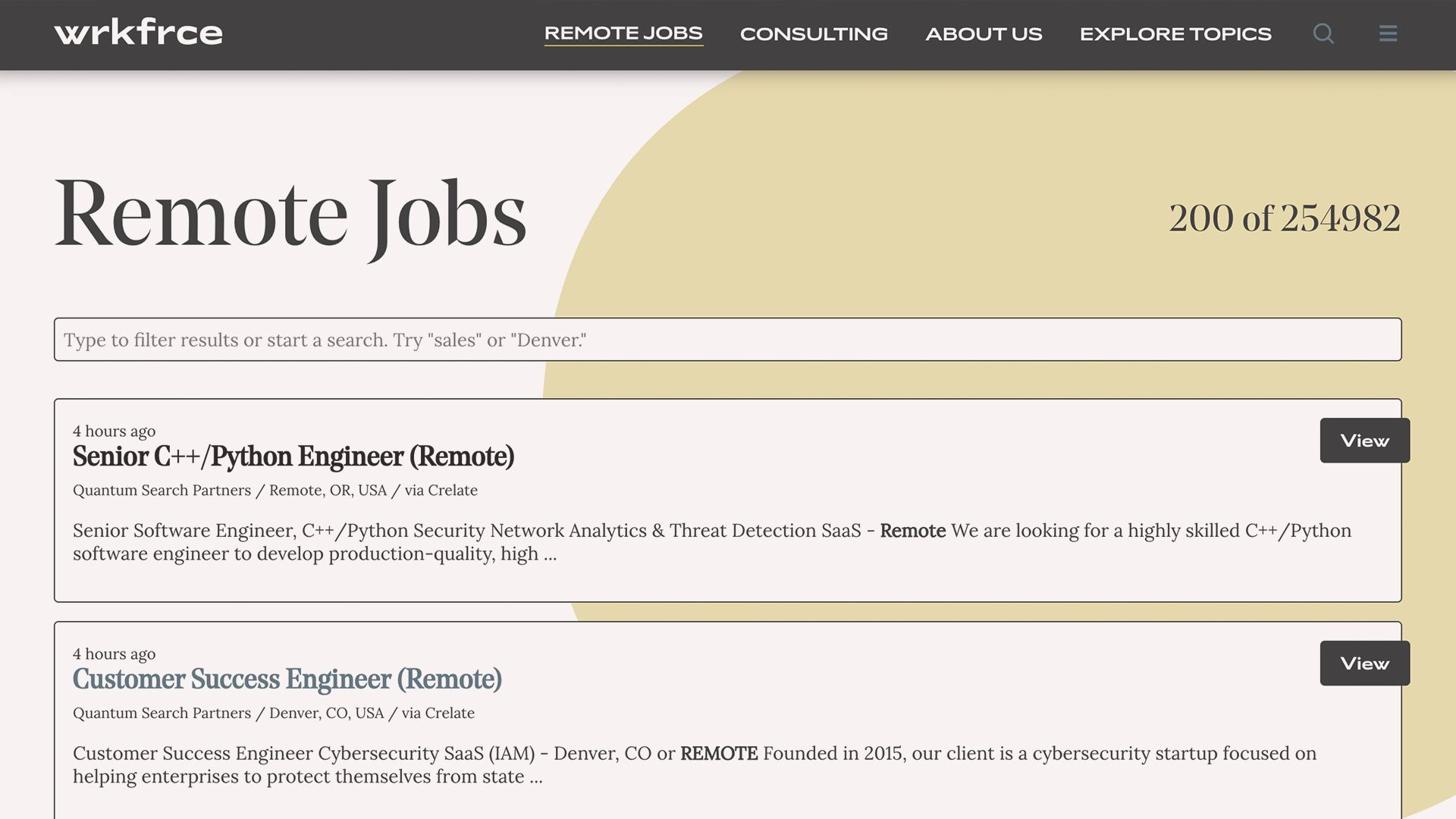Click the REMOTE JOBS navigation icon
This screenshot has width=1456, height=819.
[x=623, y=32]
